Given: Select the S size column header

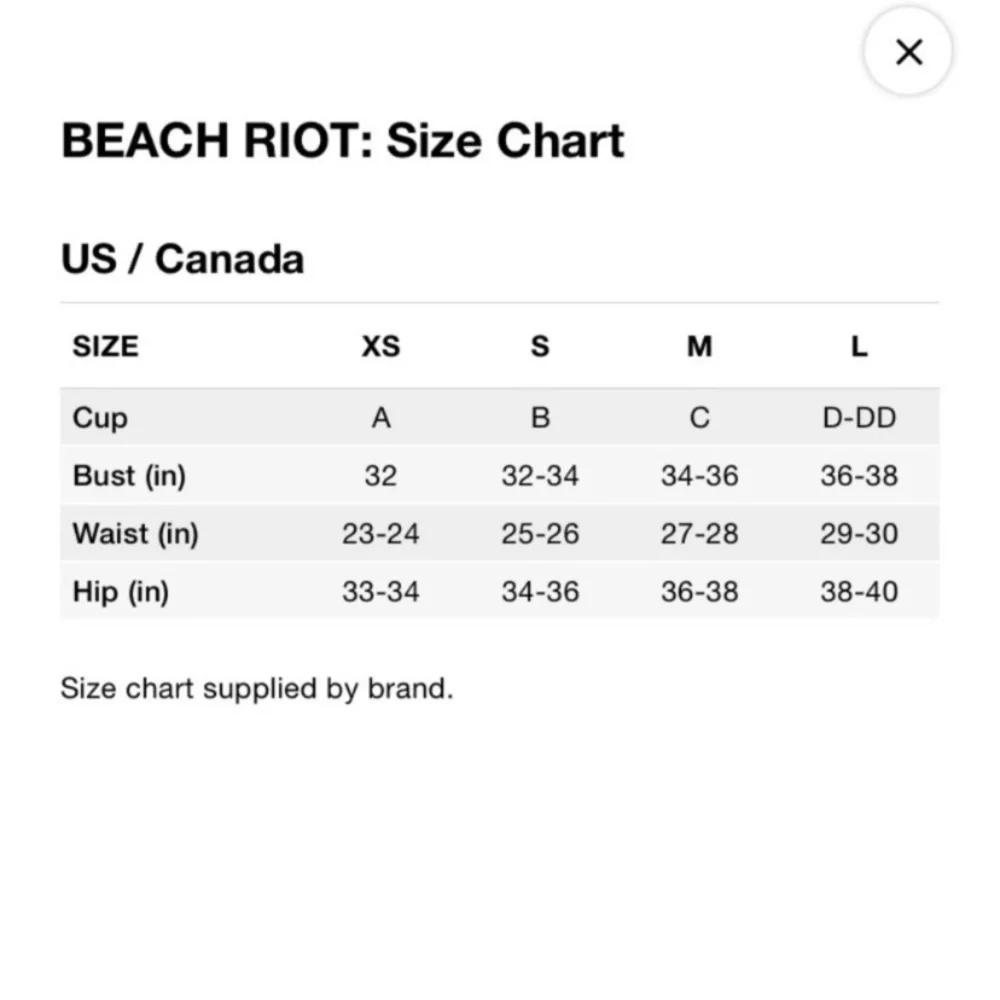Looking at the screenshot, I should [540, 346].
